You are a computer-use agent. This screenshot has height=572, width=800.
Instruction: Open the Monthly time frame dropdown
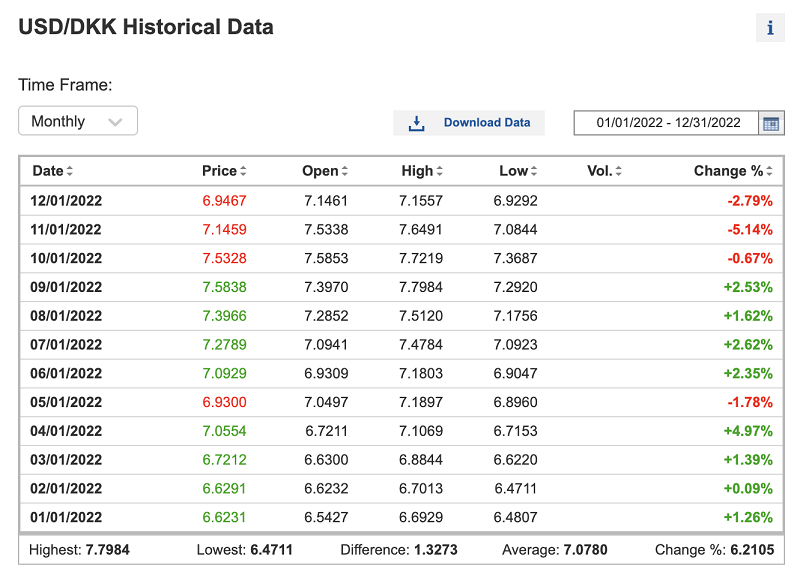point(77,121)
